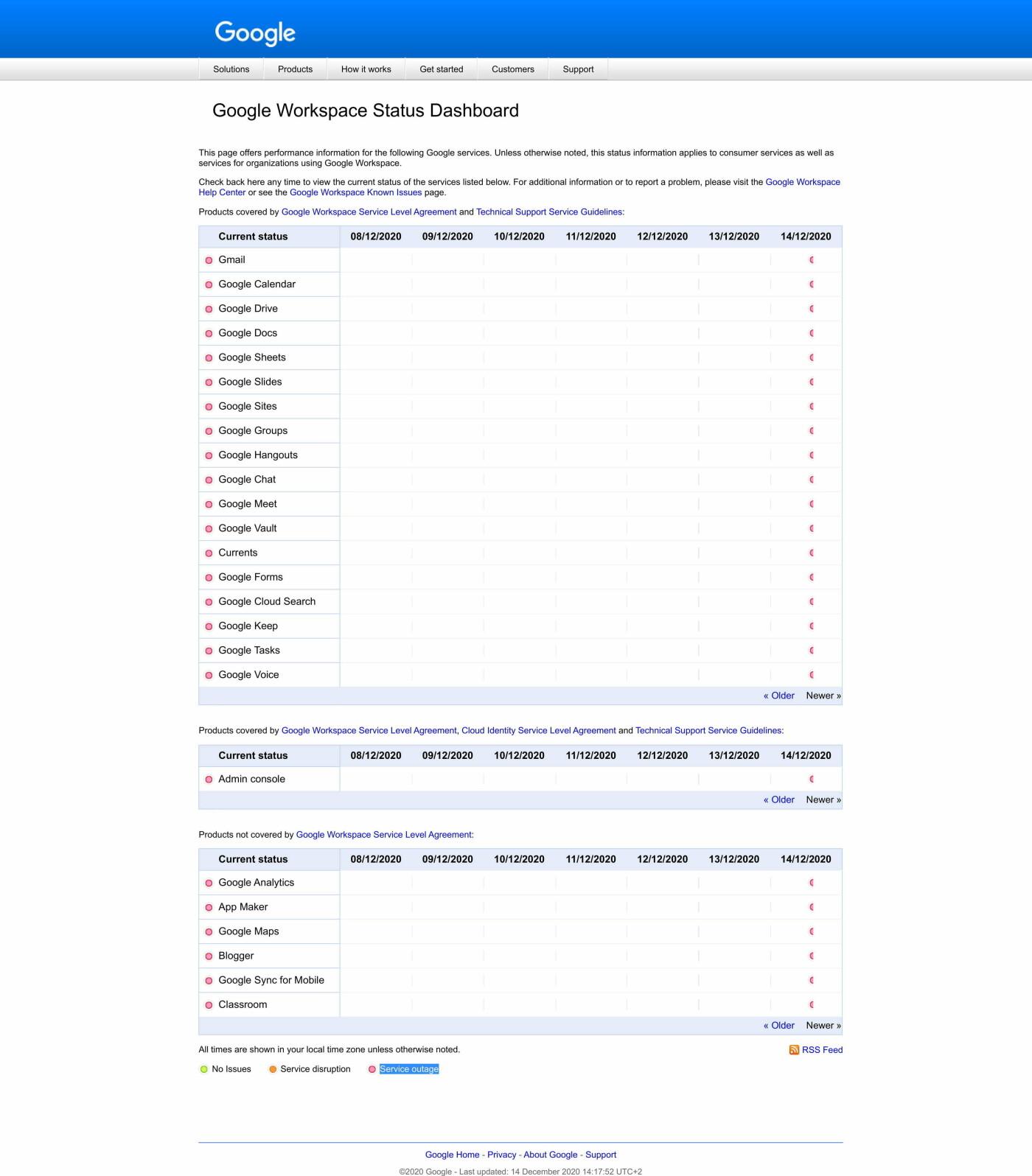Screen dimensions: 1032x1176
Task: Open Admin console outage marker on 14/12/2020
Action: (x=812, y=779)
